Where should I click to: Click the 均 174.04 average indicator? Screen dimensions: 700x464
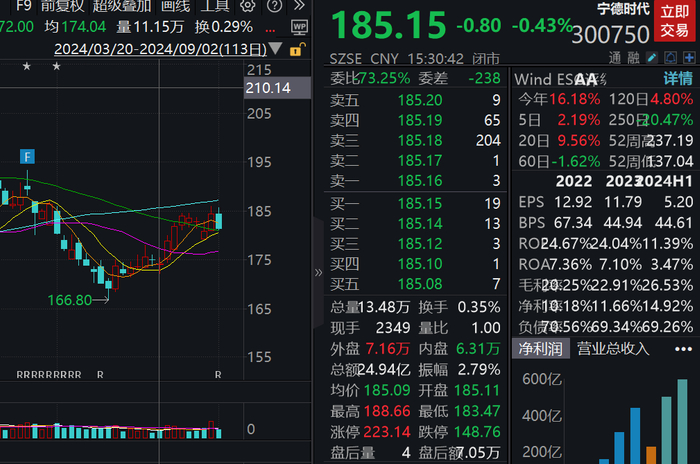(75, 27)
